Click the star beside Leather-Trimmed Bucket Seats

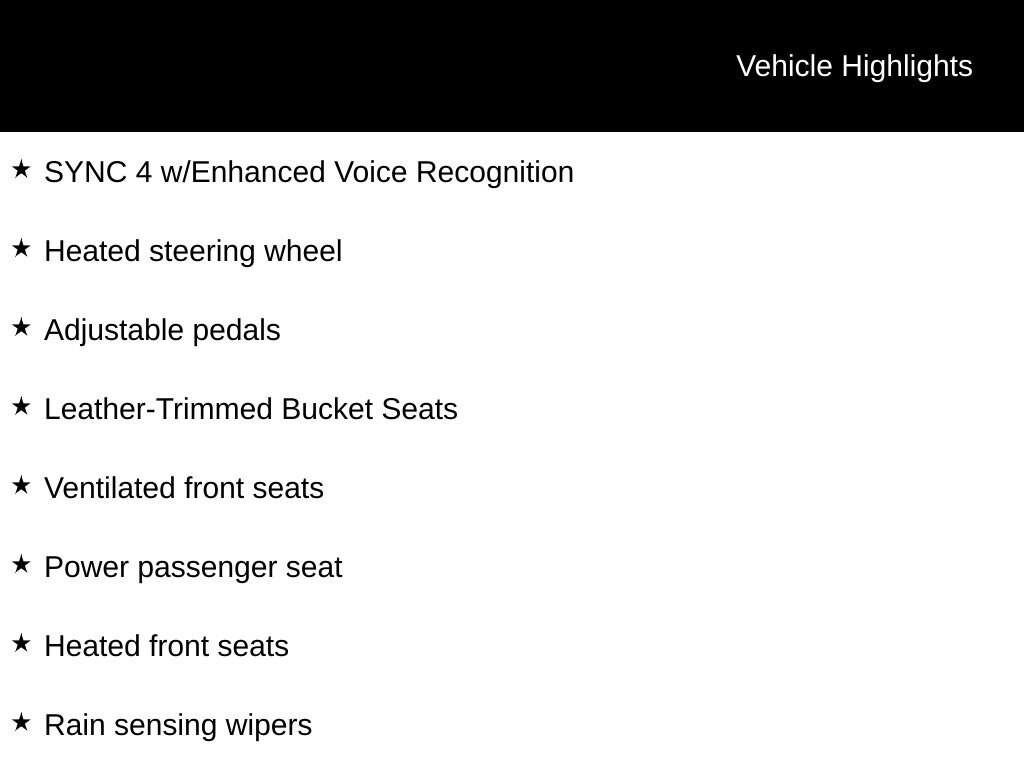(x=21, y=407)
